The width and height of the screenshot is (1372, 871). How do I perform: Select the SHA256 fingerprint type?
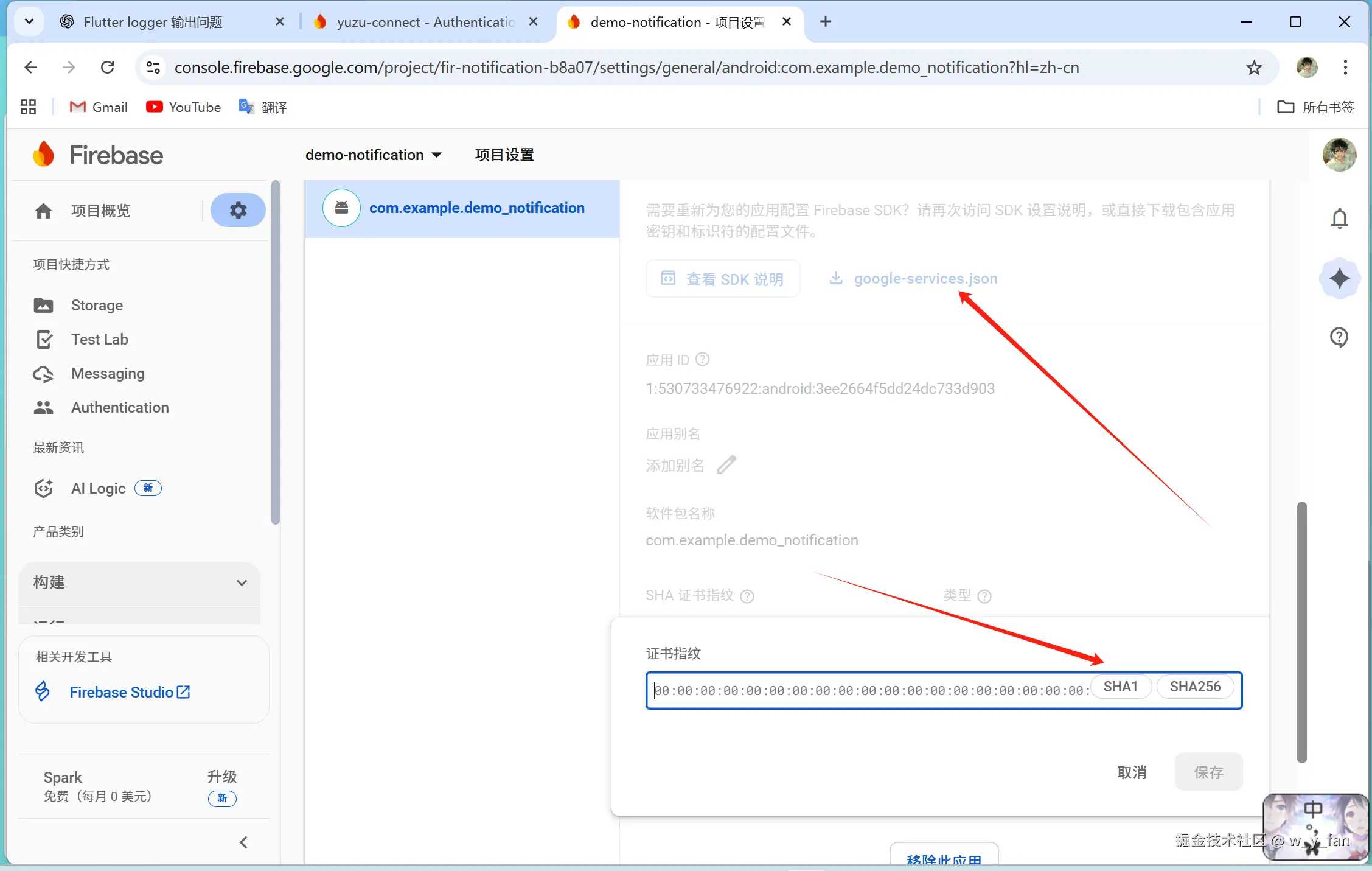pyautogui.click(x=1195, y=687)
